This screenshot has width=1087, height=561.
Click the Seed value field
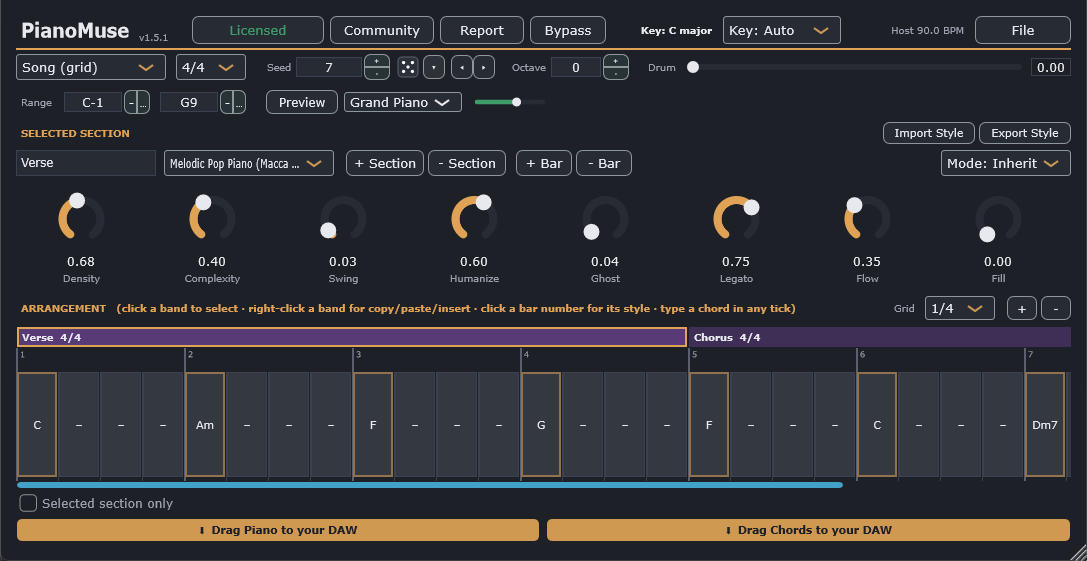click(x=329, y=67)
